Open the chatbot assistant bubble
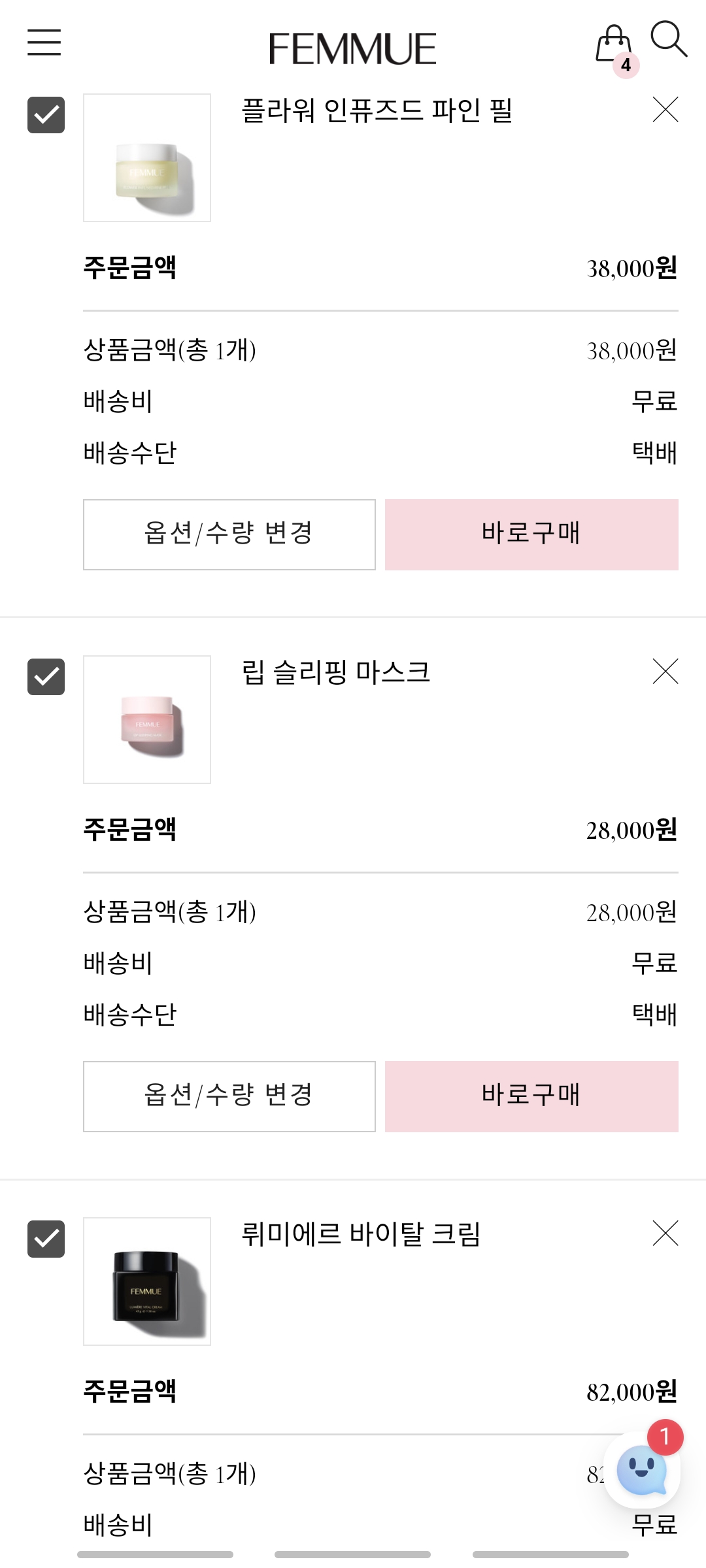706x1568 pixels. pyautogui.click(x=642, y=1470)
